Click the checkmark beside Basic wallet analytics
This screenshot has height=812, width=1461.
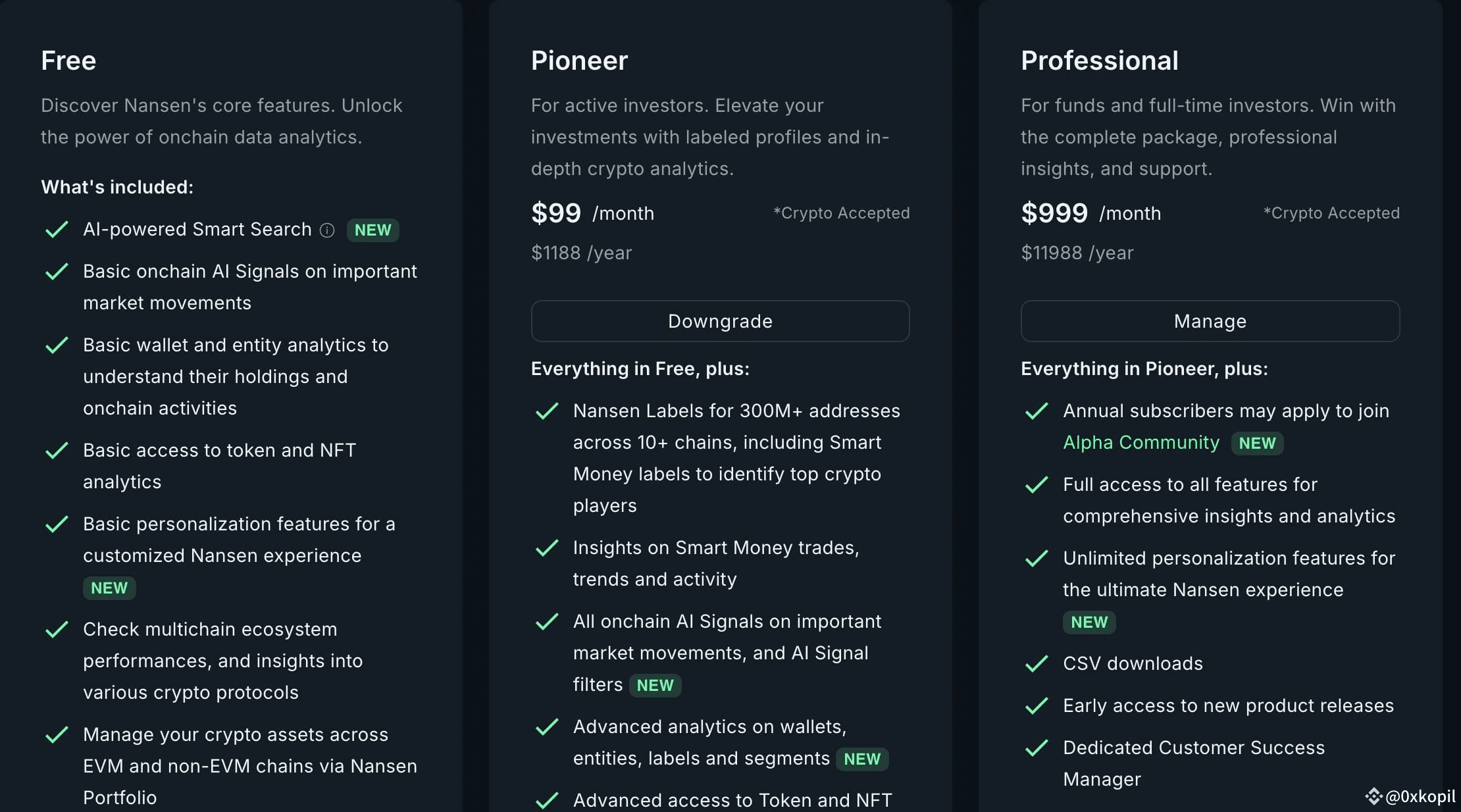point(57,345)
